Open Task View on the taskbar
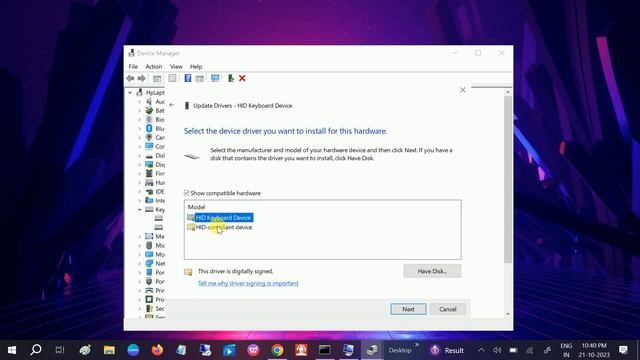Viewport: 640px width, 360px height. (x=60, y=350)
